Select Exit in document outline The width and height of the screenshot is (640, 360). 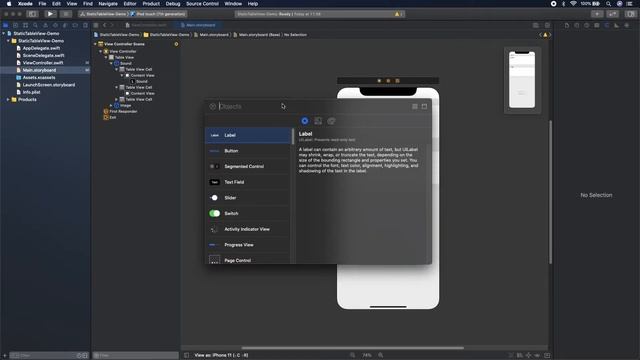coord(113,118)
